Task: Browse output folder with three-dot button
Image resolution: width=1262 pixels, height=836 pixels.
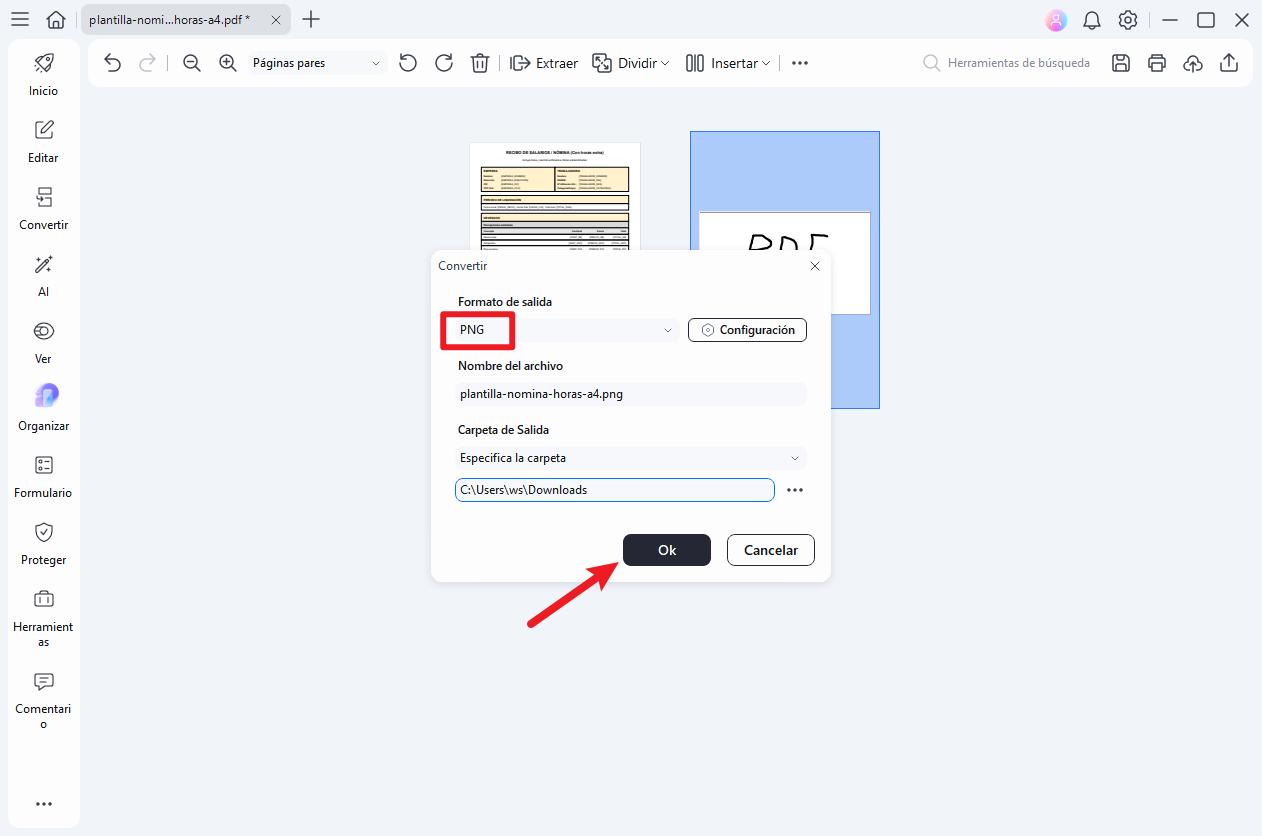Action: point(795,490)
